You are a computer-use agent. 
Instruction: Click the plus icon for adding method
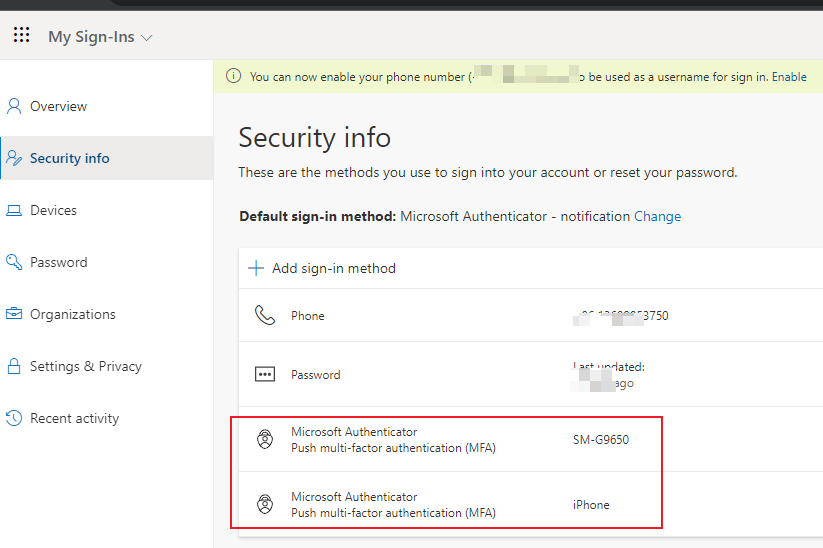pos(256,268)
